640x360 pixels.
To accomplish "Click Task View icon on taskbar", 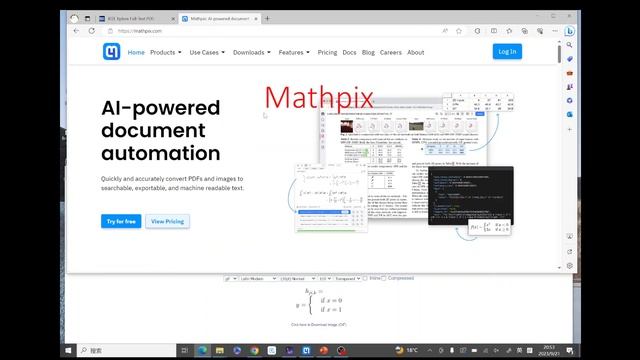I will point(184,350).
